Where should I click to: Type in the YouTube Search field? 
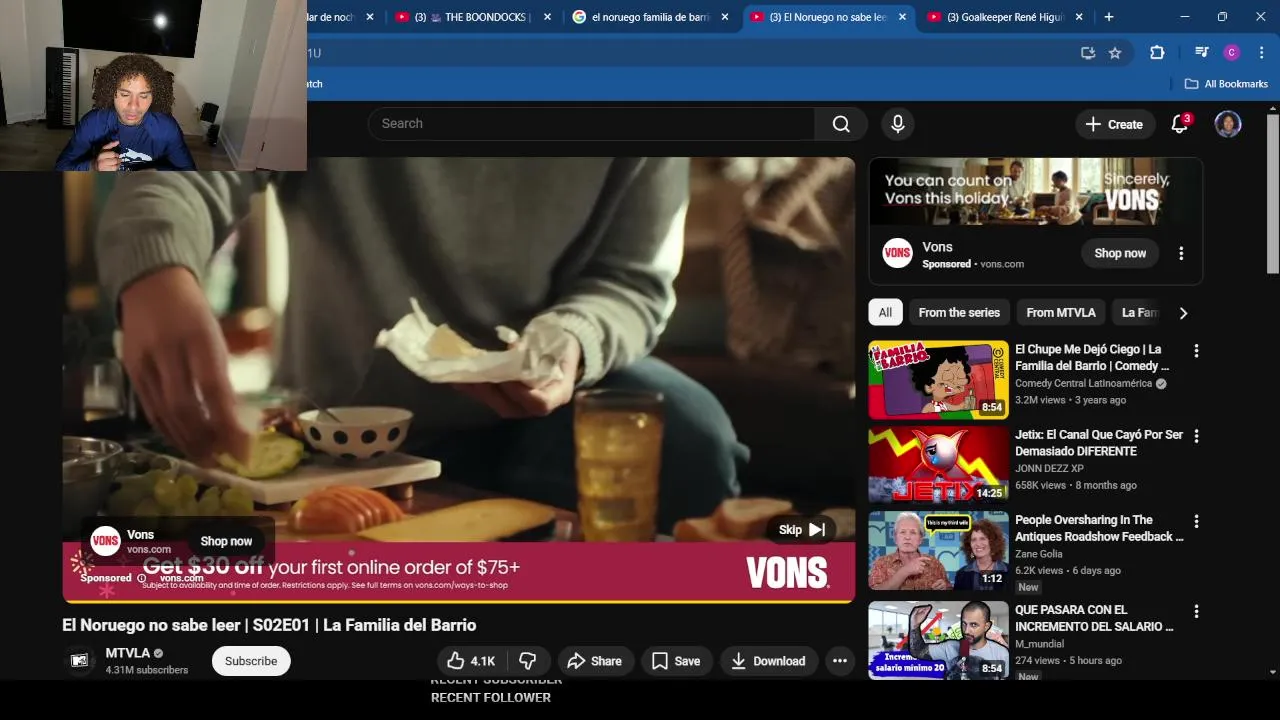click(592, 124)
